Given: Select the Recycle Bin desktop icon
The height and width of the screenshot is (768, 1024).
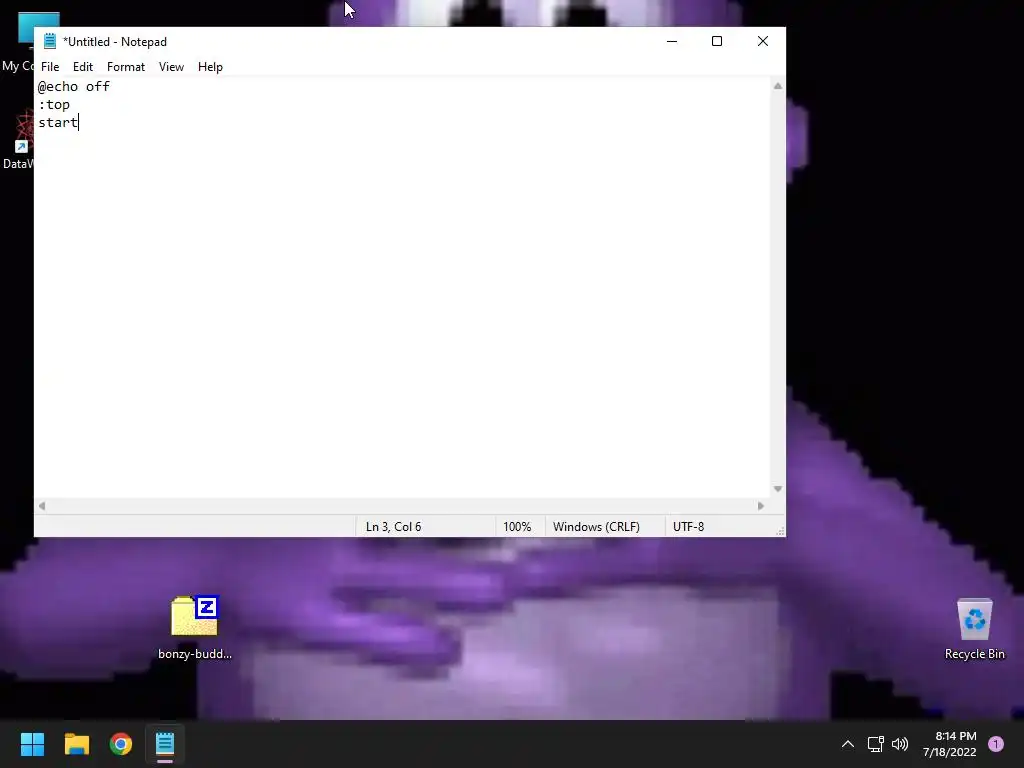Looking at the screenshot, I should tap(974, 629).
